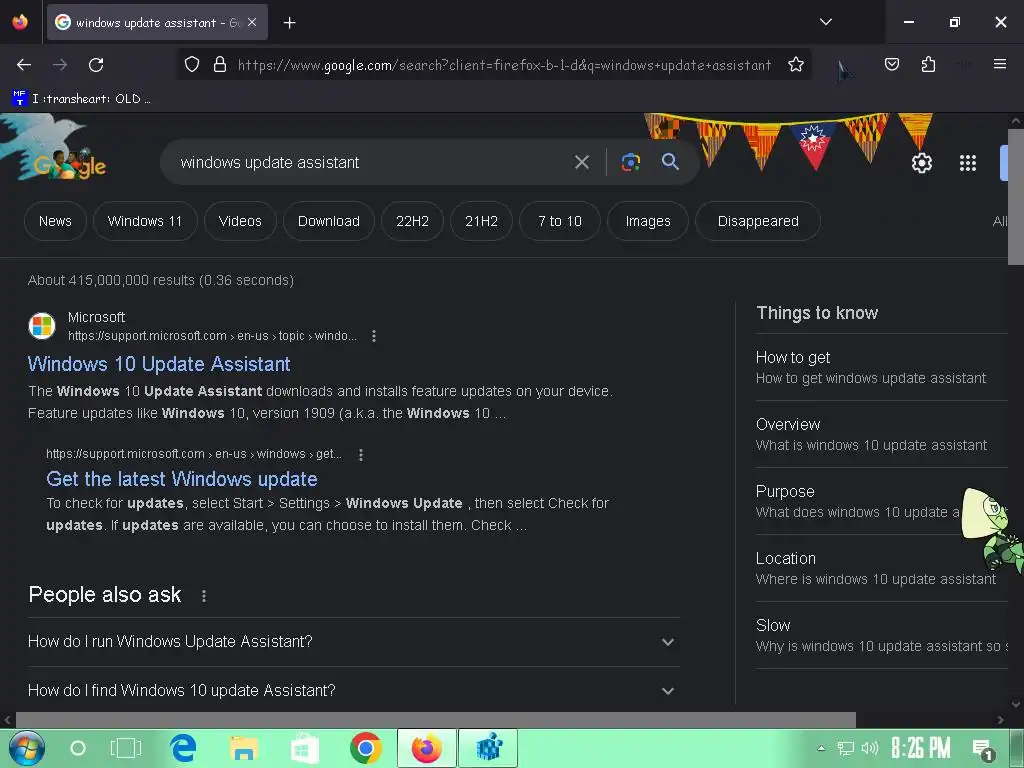Select the 7 to 10 chip
The width and height of the screenshot is (1024, 768).
(x=560, y=221)
